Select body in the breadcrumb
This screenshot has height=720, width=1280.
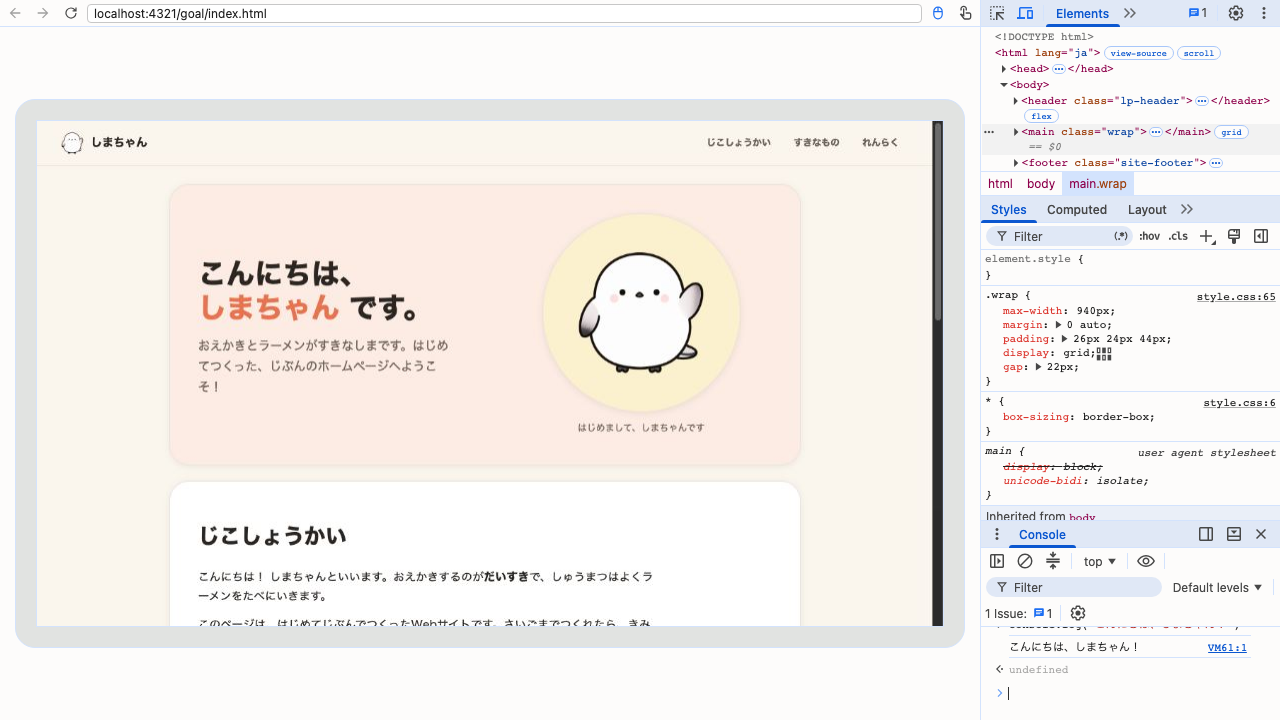click(x=1041, y=184)
